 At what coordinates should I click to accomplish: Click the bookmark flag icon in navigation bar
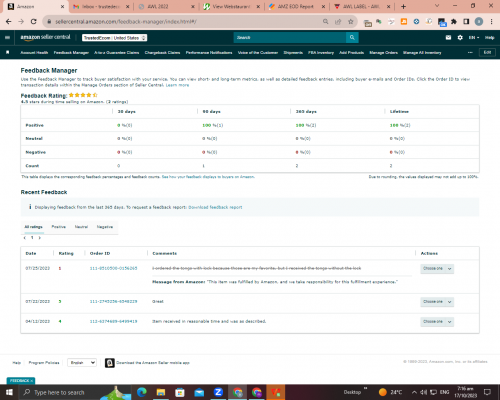point(8,52)
